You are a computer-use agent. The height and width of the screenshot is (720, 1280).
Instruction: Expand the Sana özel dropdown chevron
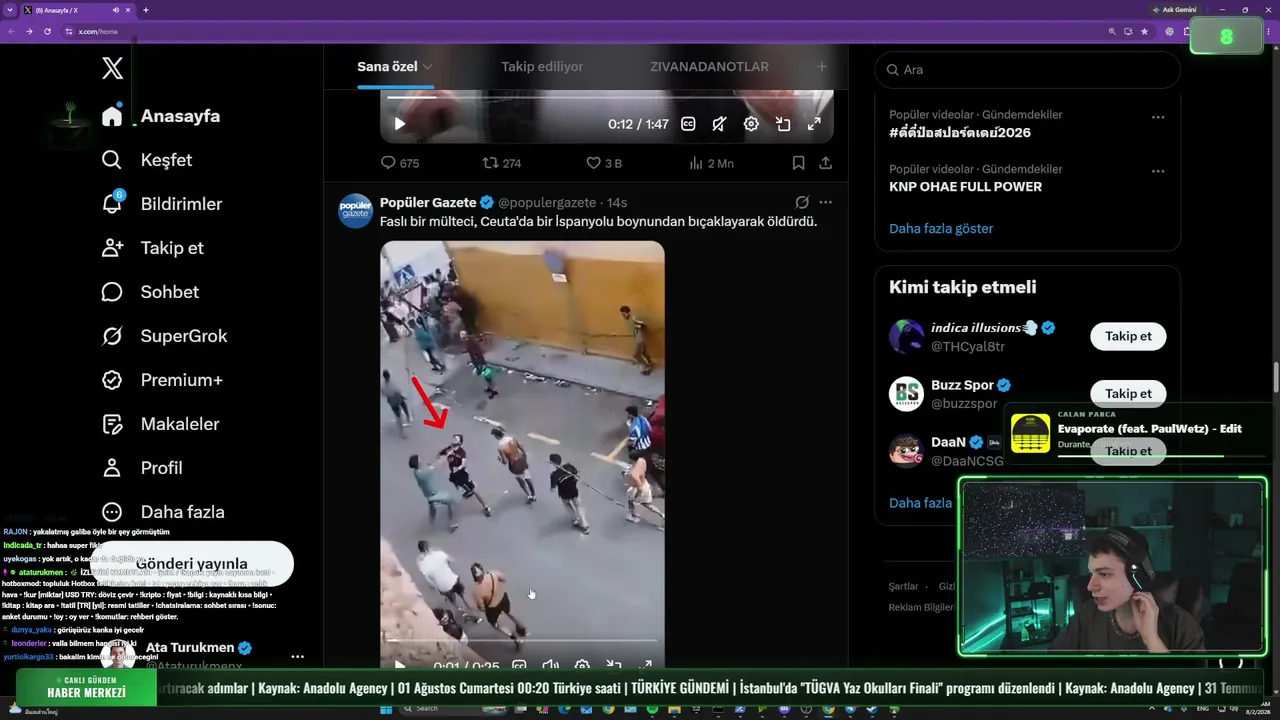[427, 67]
